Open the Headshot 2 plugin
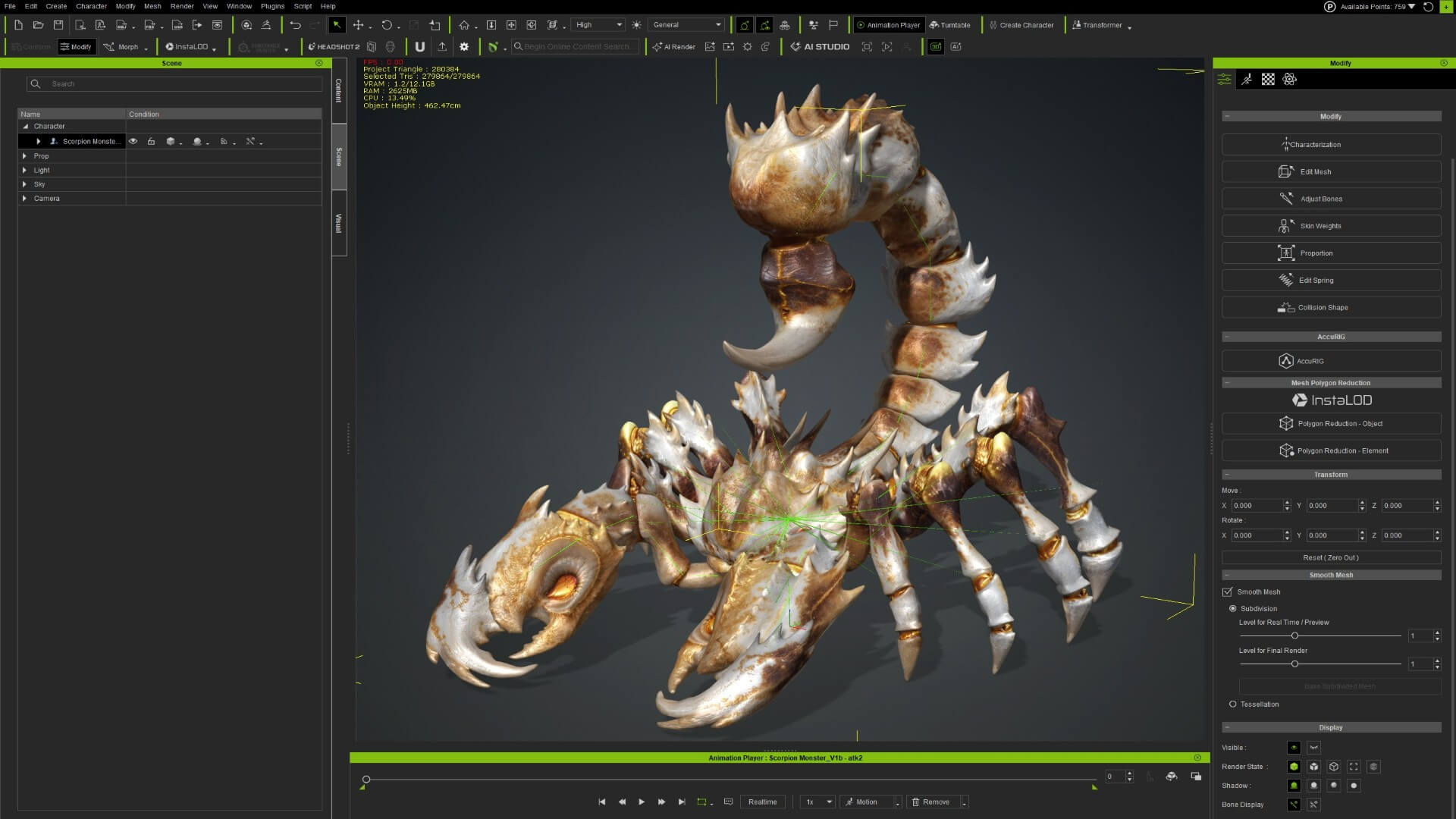The height and width of the screenshot is (819, 1456). [x=334, y=47]
